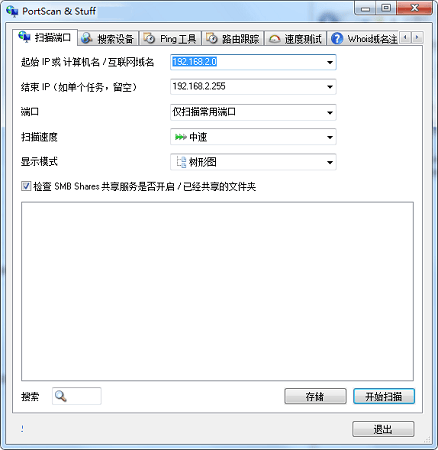Click the 路由跟踪 tab icon

click(x=212, y=38)
